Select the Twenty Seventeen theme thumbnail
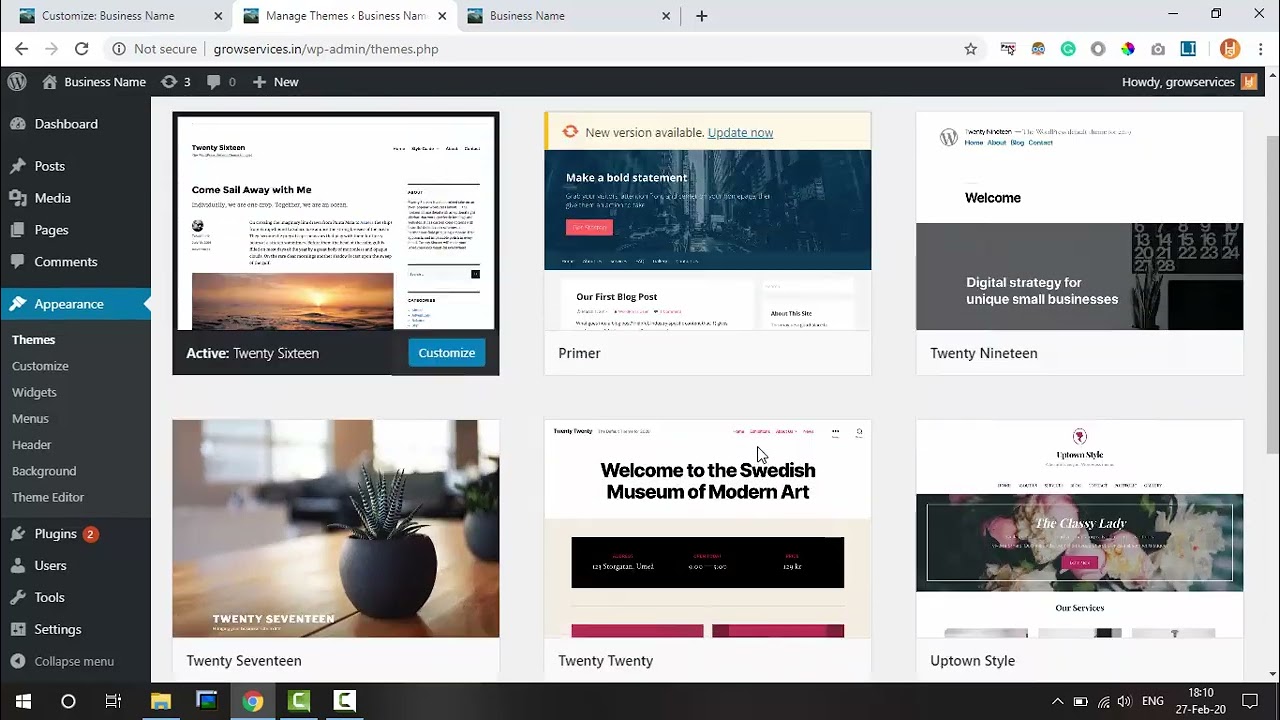 coord(336,529)
